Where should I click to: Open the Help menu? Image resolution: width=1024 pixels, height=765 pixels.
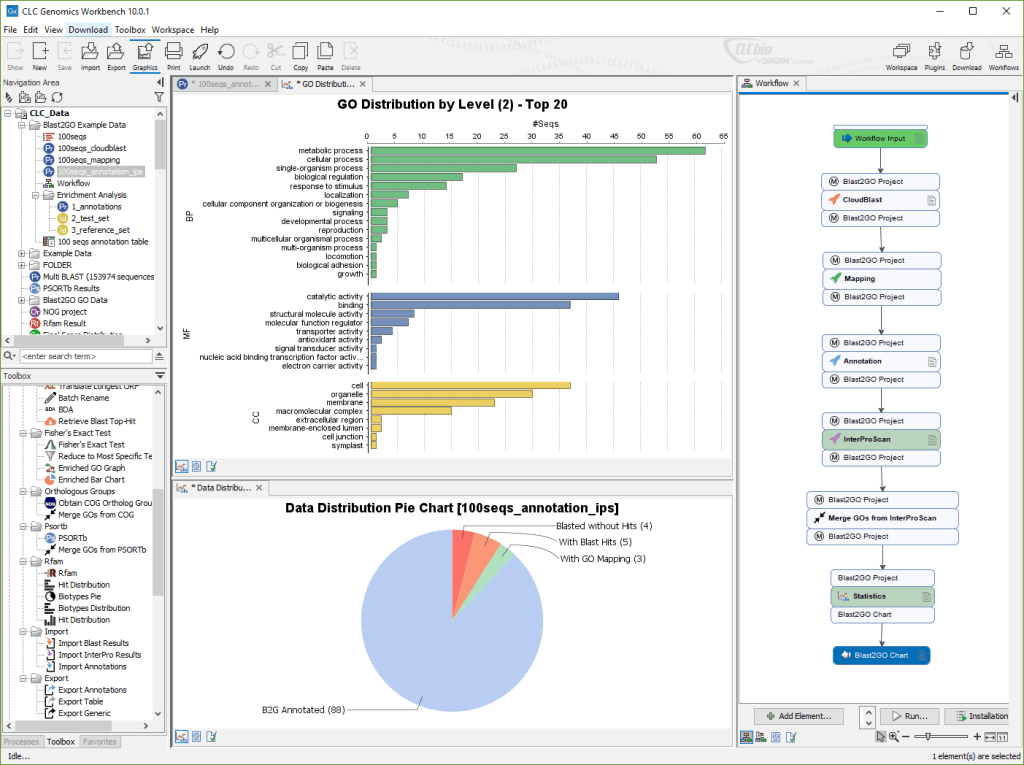(x=210, y=29)
